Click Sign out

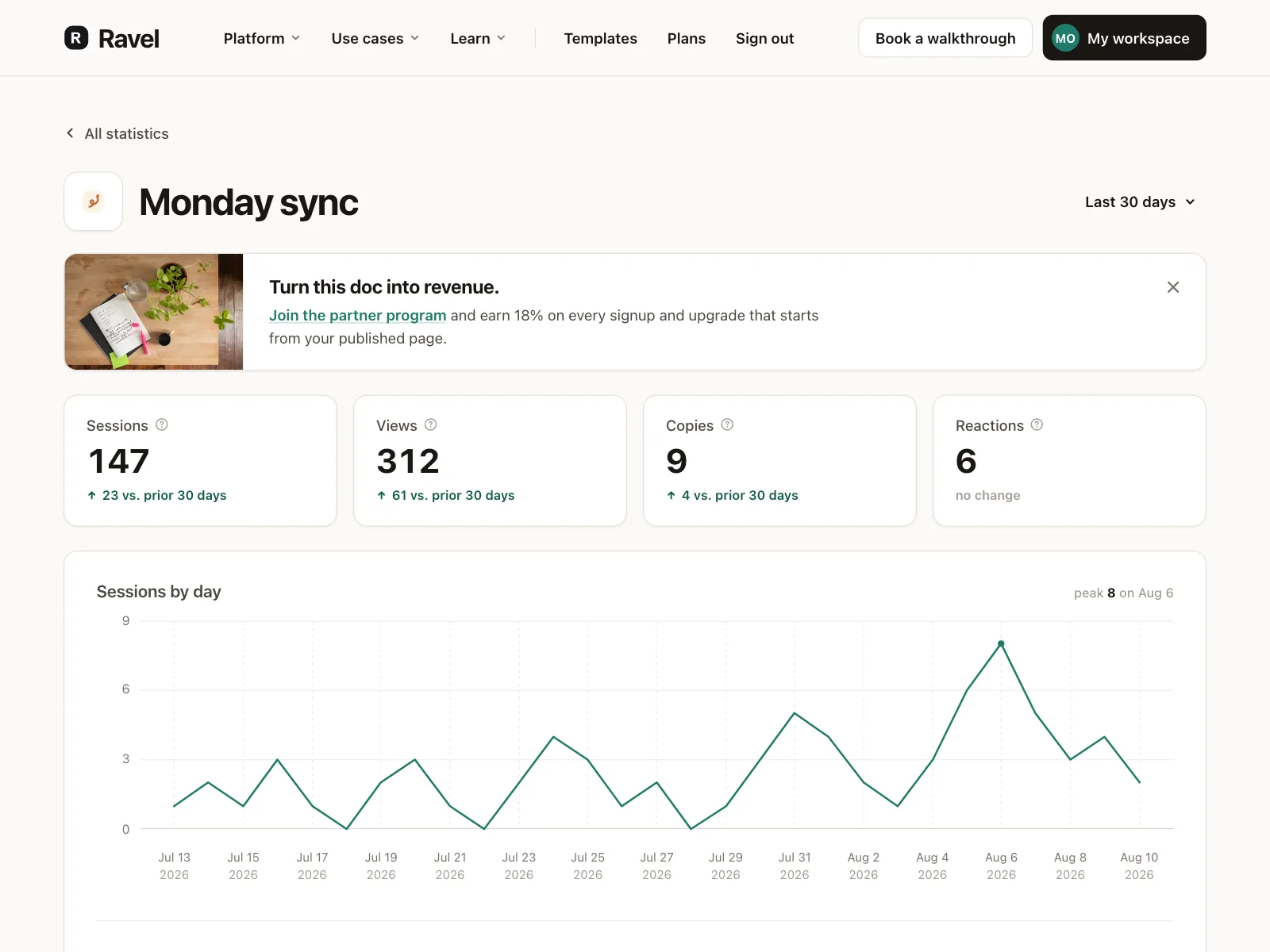[x=764, y=38]
